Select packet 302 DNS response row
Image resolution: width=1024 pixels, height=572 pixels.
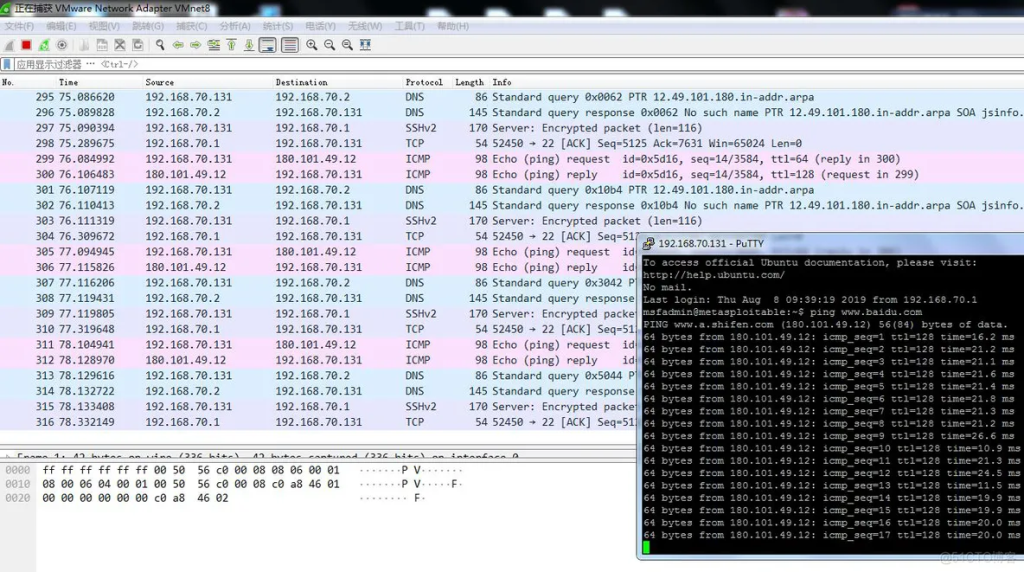point(512,205)
